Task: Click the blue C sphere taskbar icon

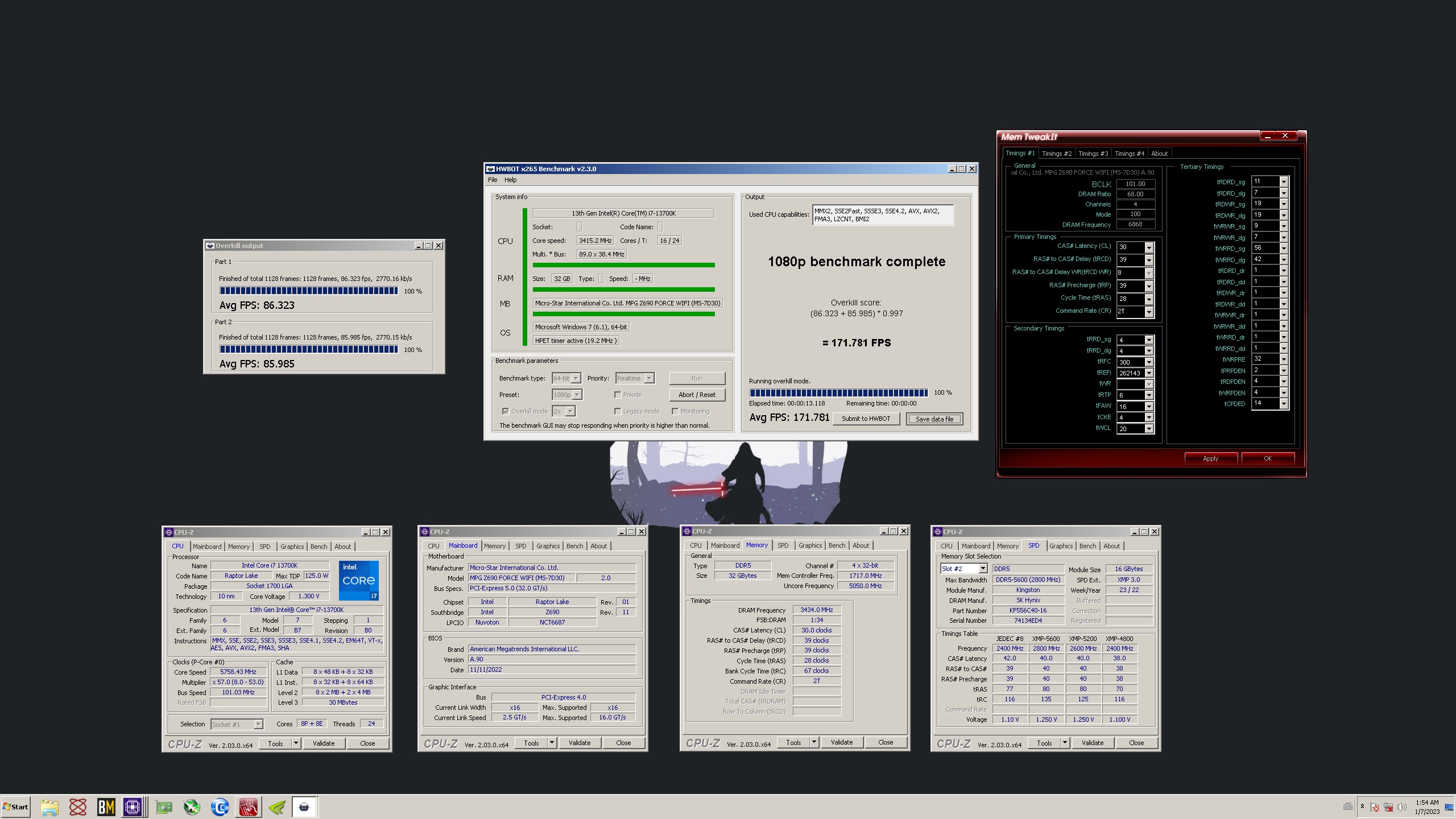Action: (220, 806)
